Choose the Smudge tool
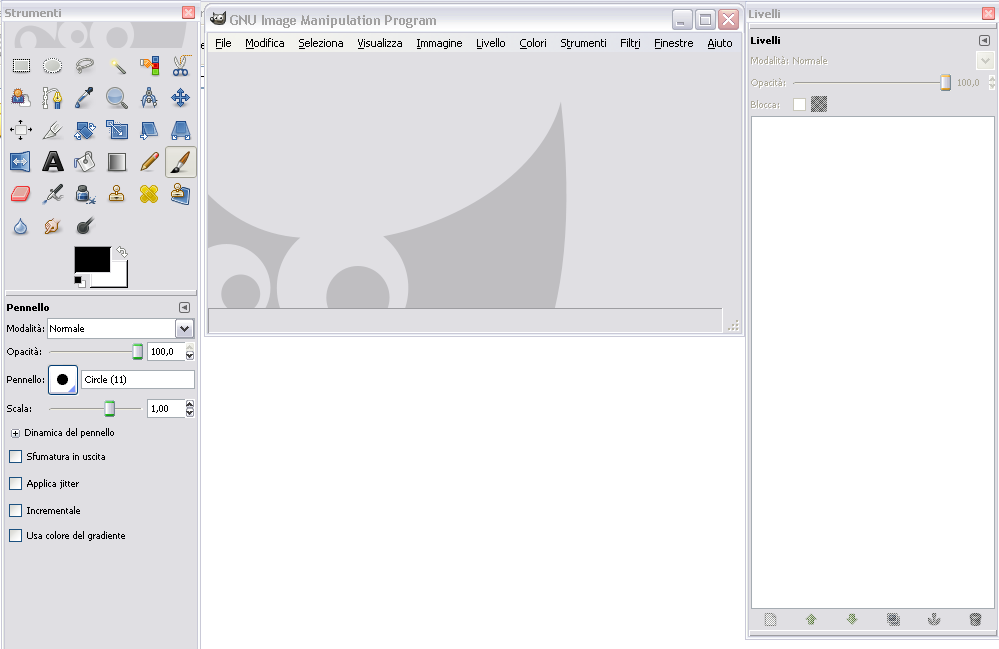The image size is (999, 649). pos(52,226)
